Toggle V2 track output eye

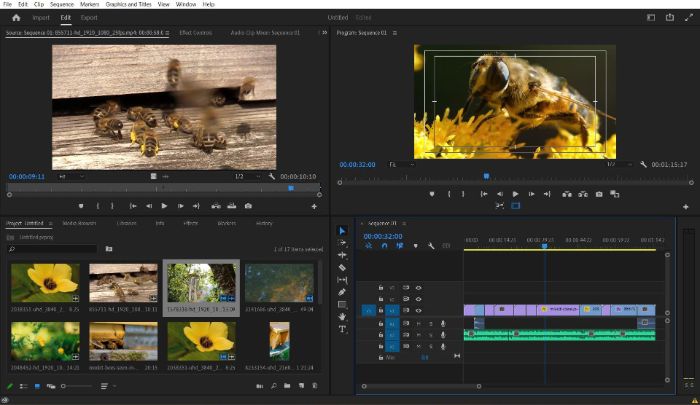pos(418,299)
